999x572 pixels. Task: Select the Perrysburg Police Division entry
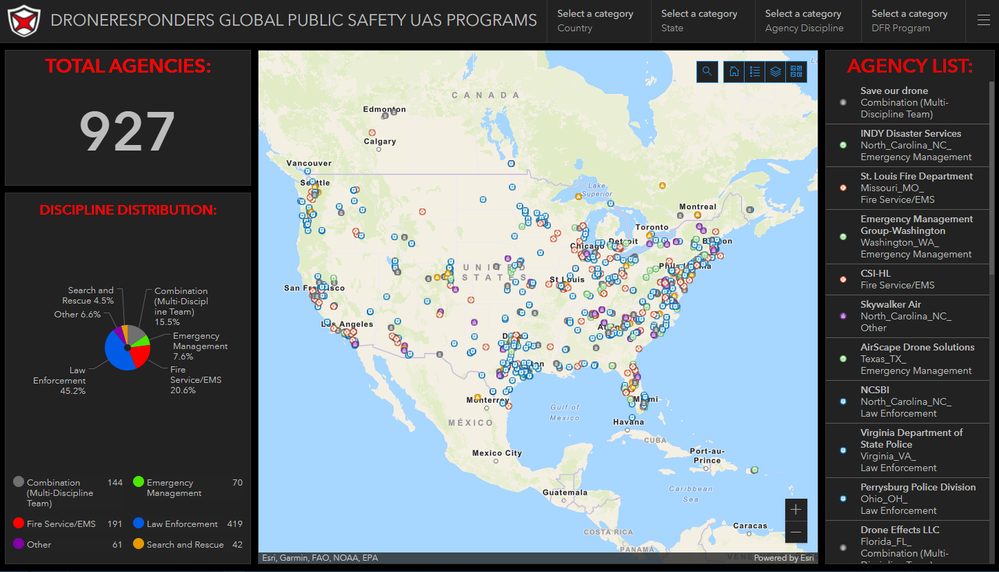coord(907,499)
